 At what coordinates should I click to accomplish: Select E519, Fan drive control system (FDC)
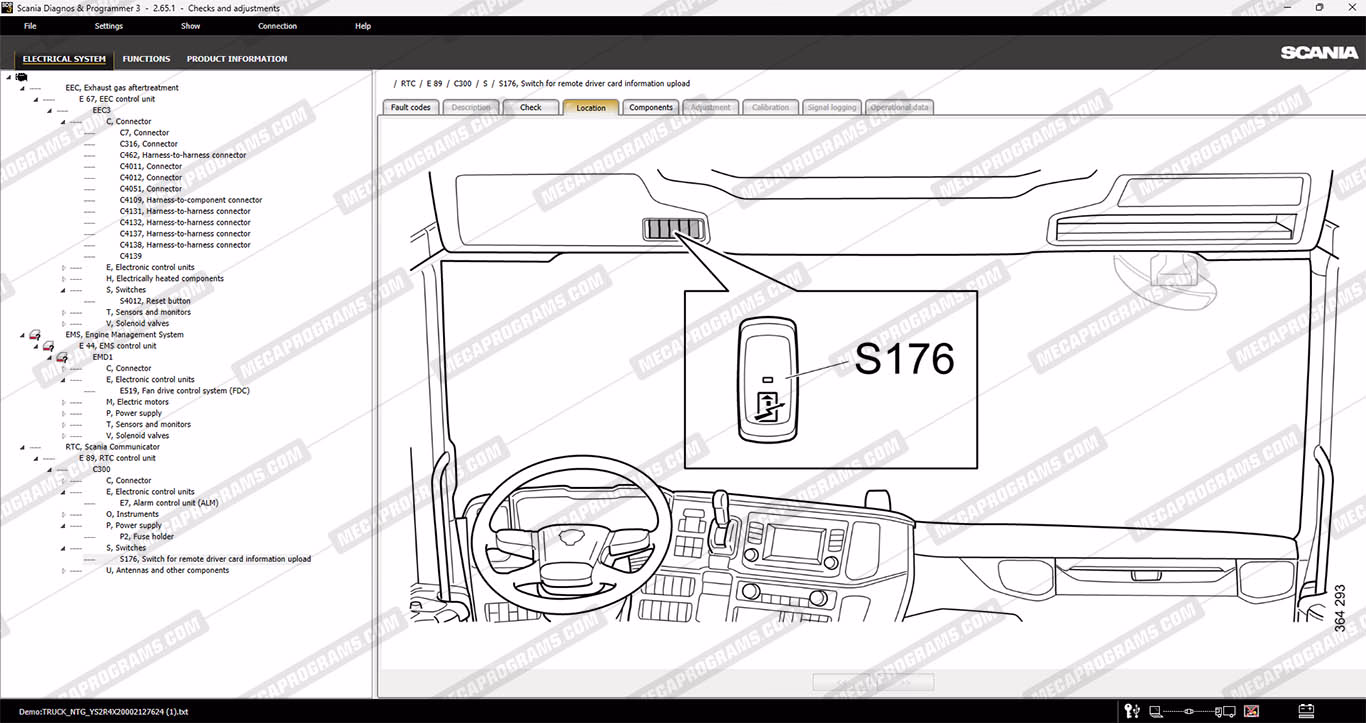point(184,391)
